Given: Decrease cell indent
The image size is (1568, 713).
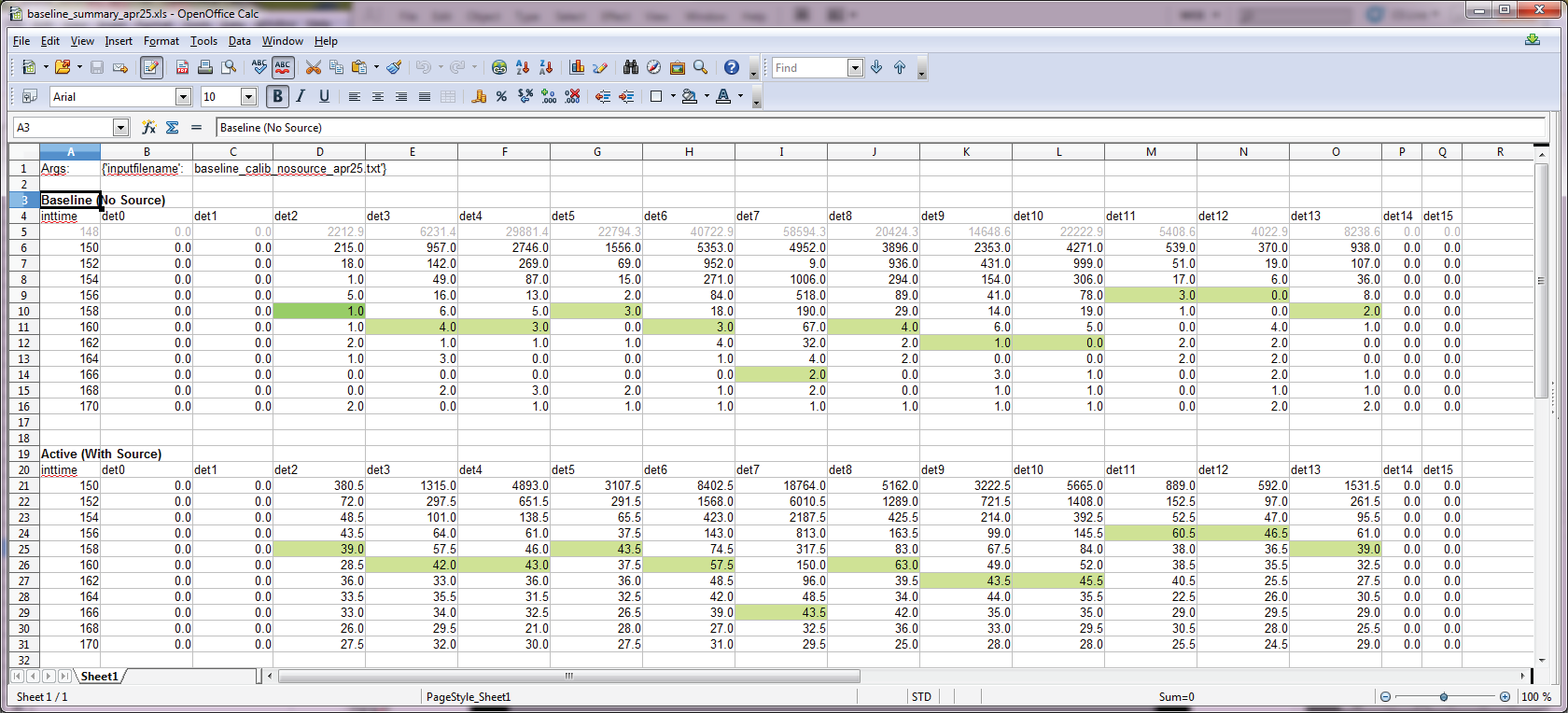Looking at the screenshot, I should 603,96.
